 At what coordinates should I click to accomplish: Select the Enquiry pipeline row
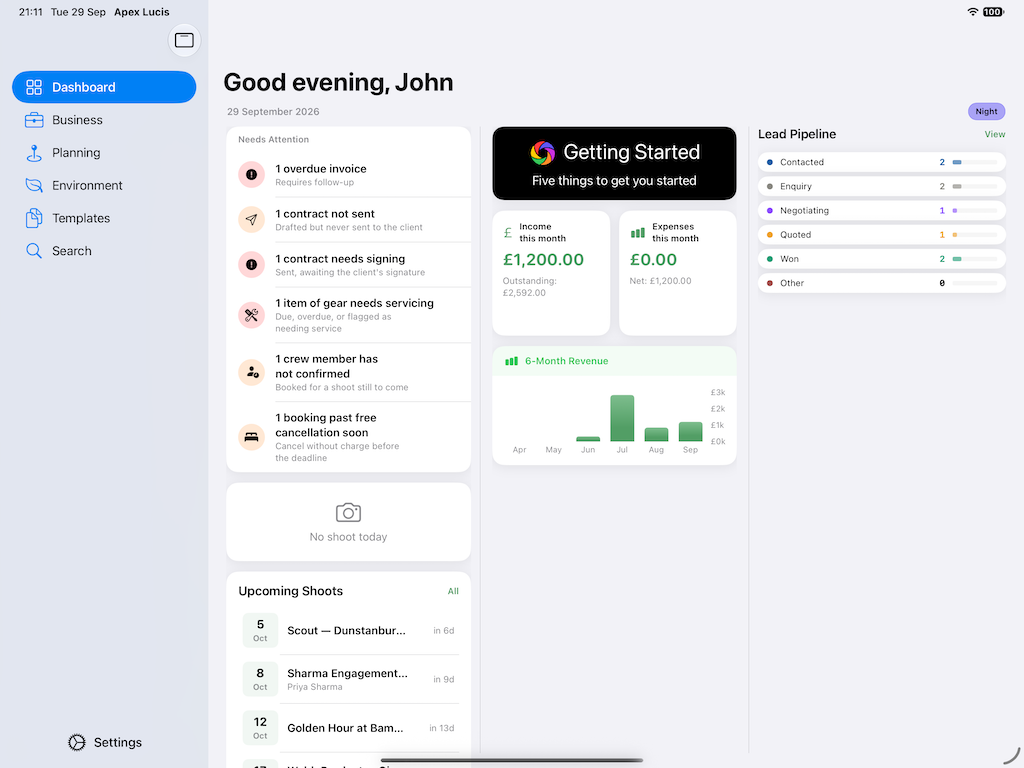pyautogui.click(x=882, y=186)
